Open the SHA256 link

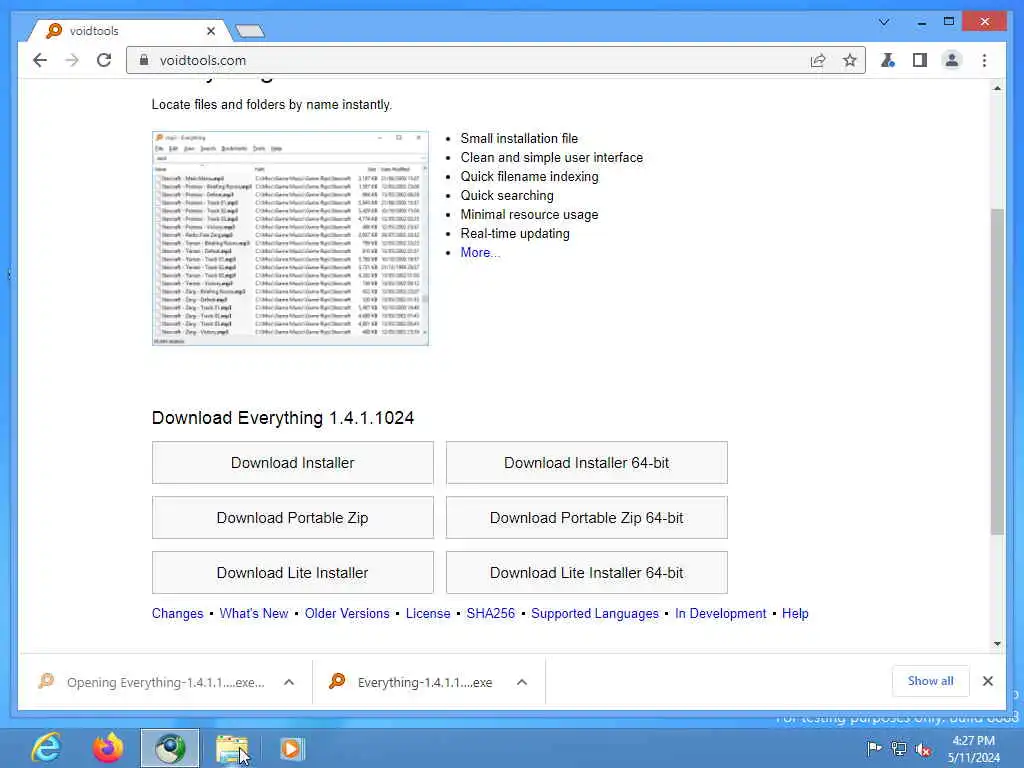pos(490,613)
